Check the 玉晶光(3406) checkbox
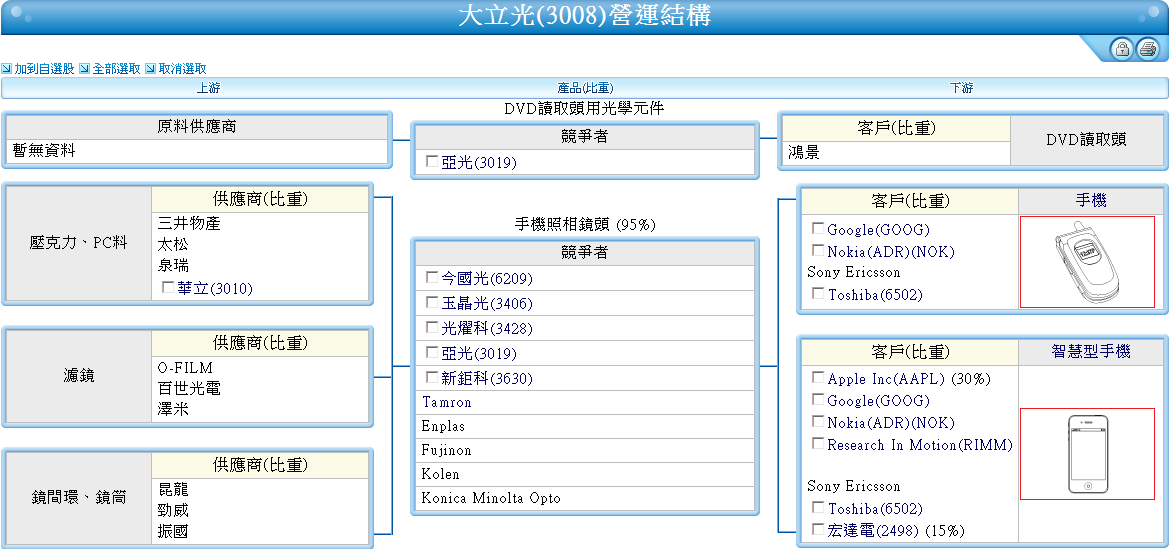 click(x=431, y=303)
